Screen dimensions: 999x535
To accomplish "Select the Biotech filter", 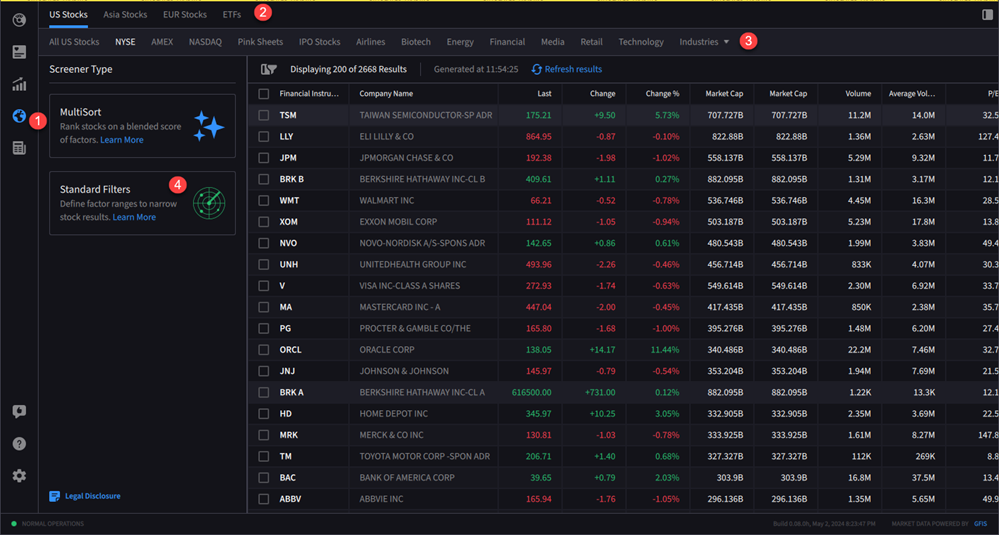I will pos(415,42).
